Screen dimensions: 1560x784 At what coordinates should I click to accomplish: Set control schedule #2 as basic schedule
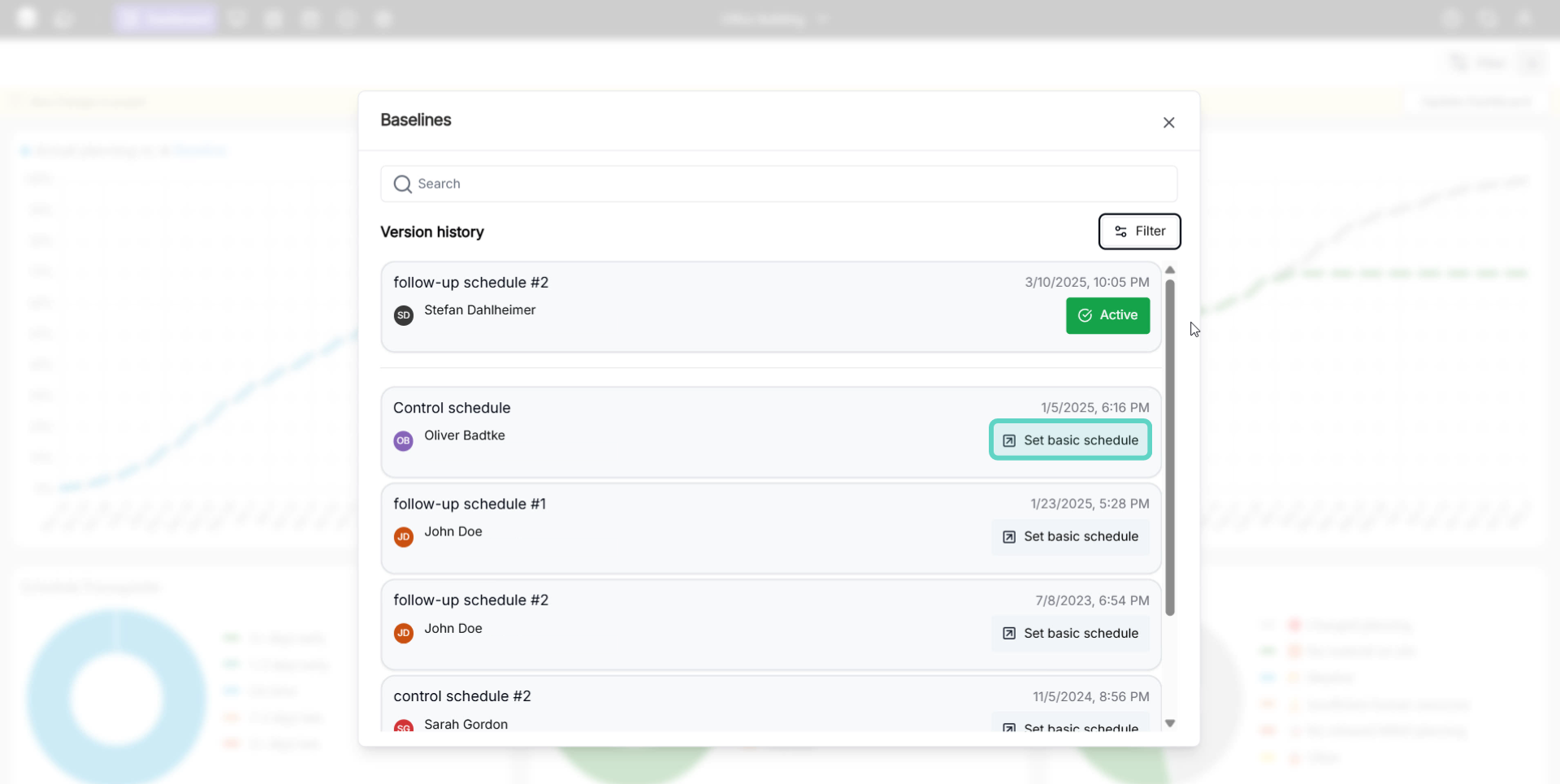1070,726
